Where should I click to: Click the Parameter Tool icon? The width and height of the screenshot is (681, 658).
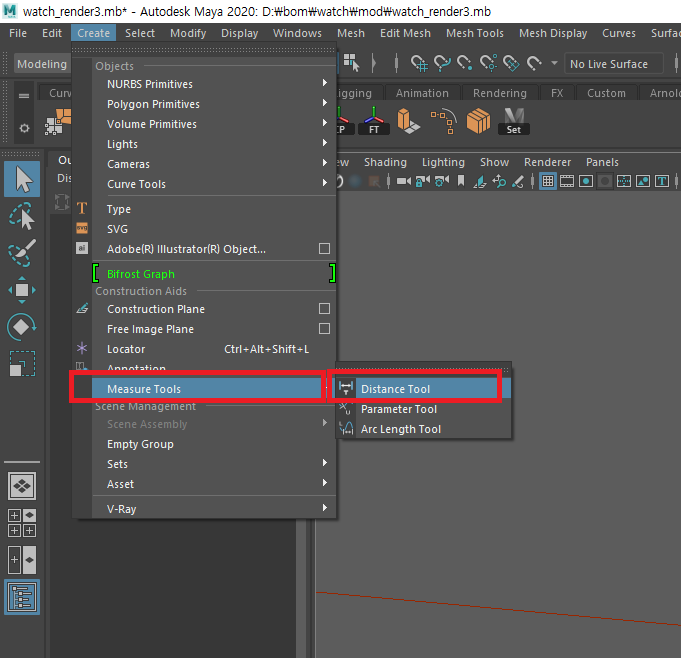346,408
